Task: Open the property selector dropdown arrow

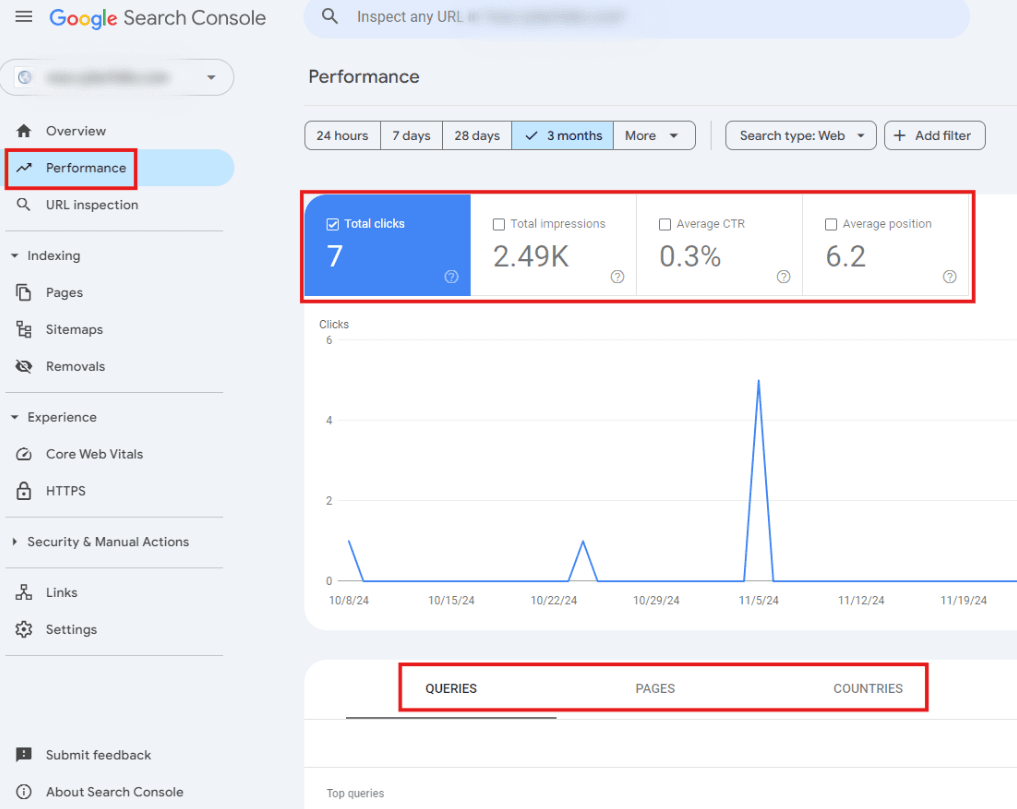Action: point(211,77)
